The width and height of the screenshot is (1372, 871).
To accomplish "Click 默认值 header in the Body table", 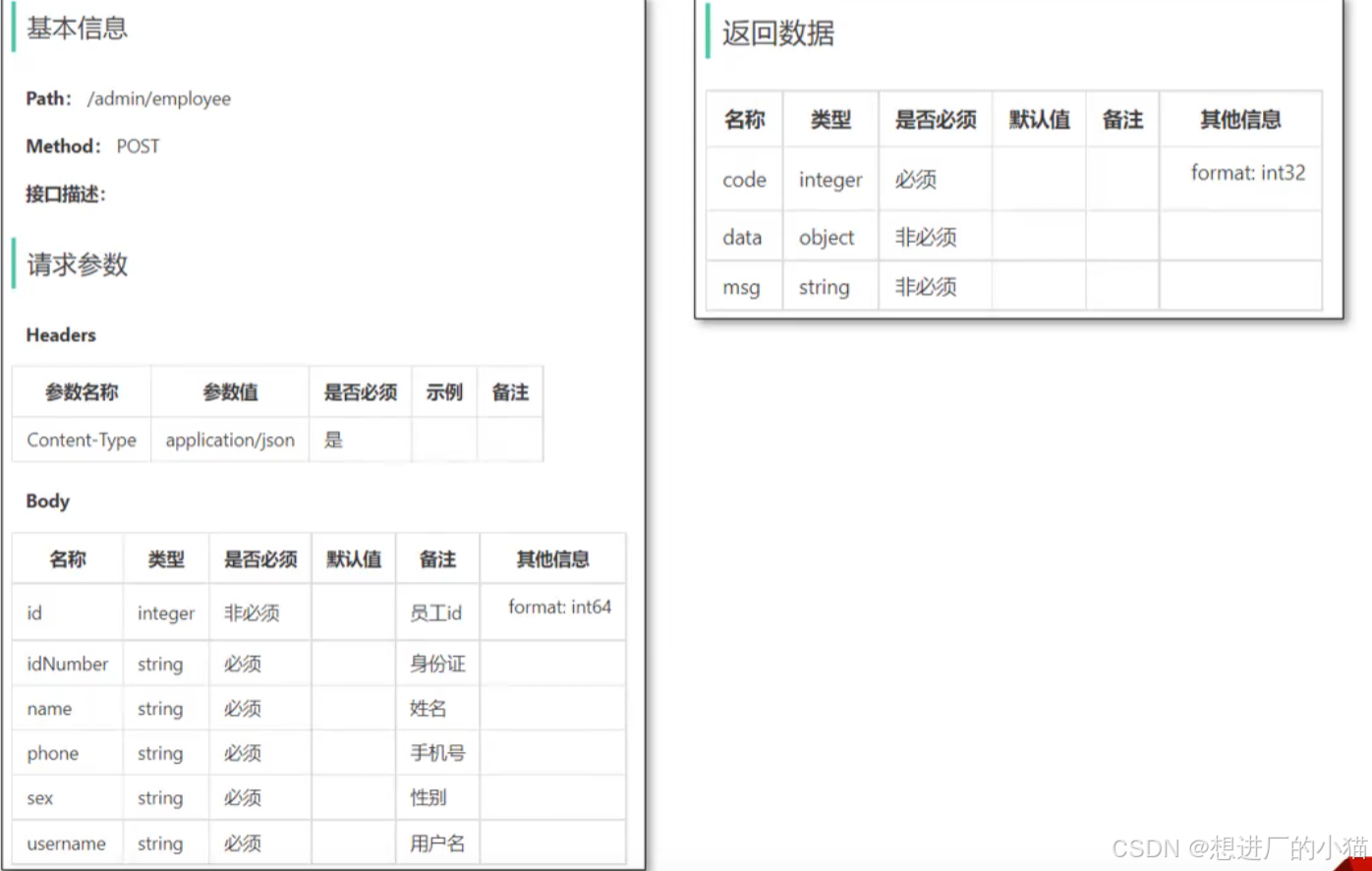I will [354, 559].
